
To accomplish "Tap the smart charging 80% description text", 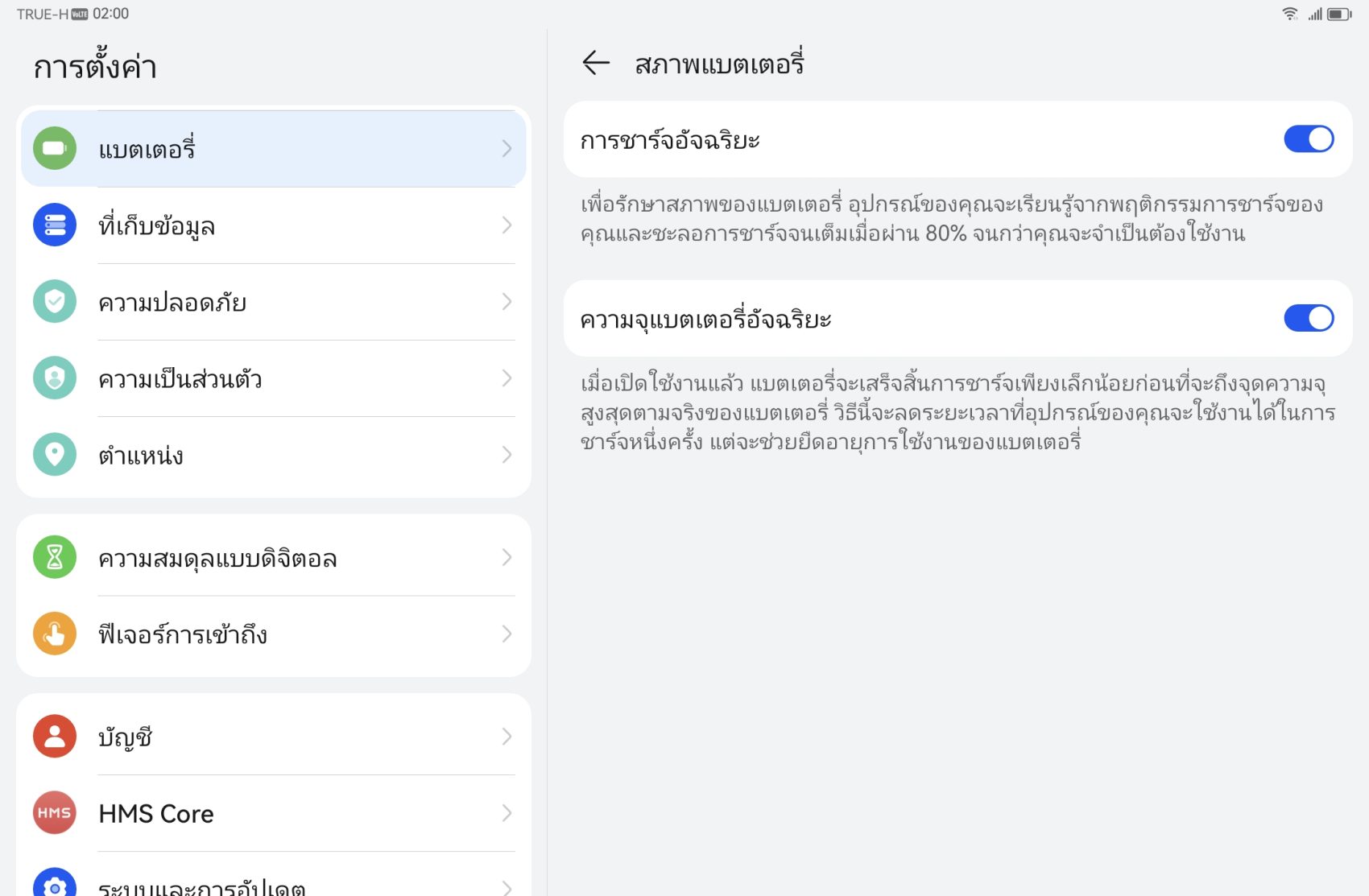I will [x=952, y=219].
